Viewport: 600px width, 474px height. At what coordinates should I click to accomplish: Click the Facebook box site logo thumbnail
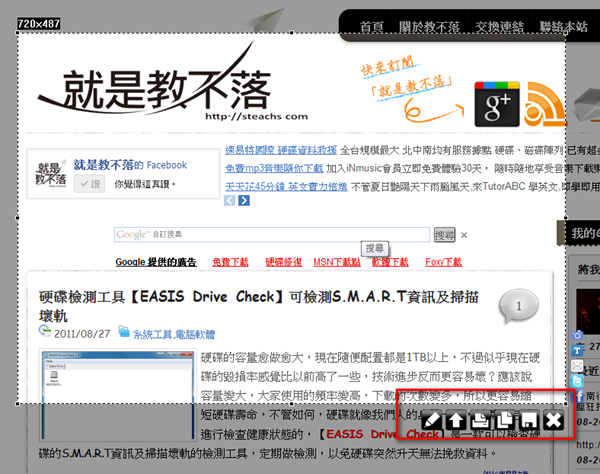click(x=51, y=174)
